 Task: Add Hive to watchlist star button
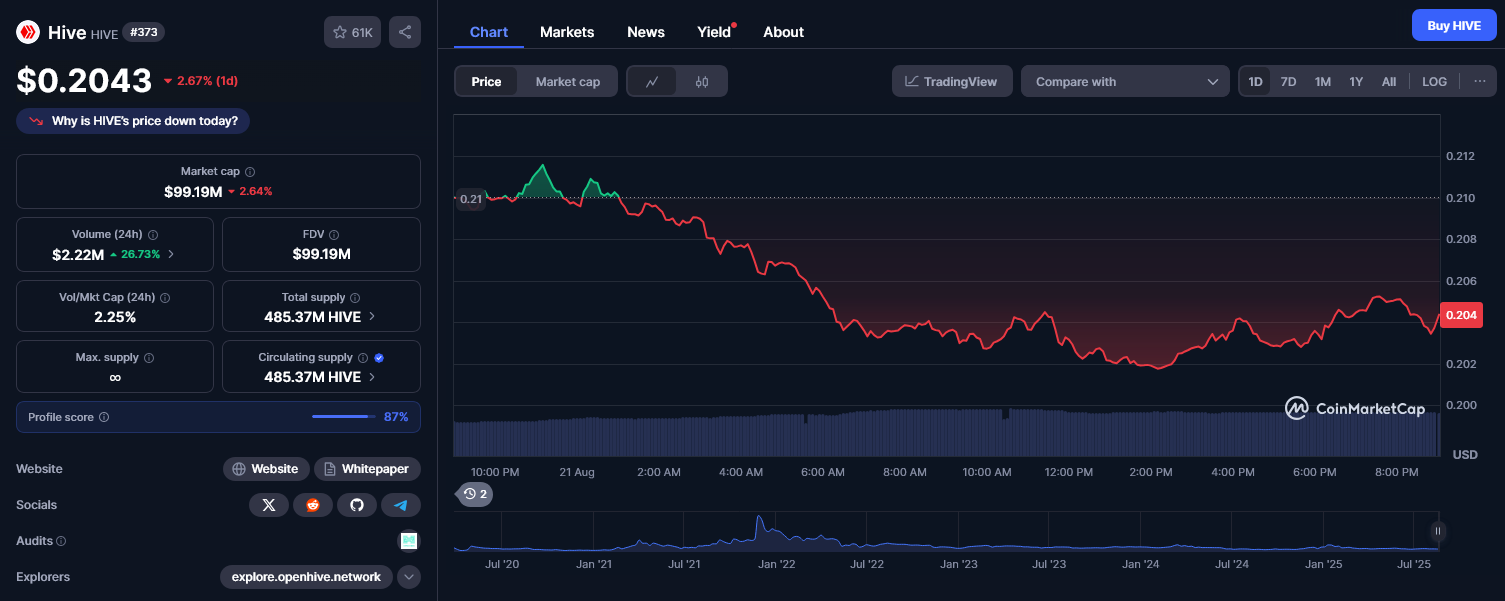pyautogui.click(x=352, y=32)
